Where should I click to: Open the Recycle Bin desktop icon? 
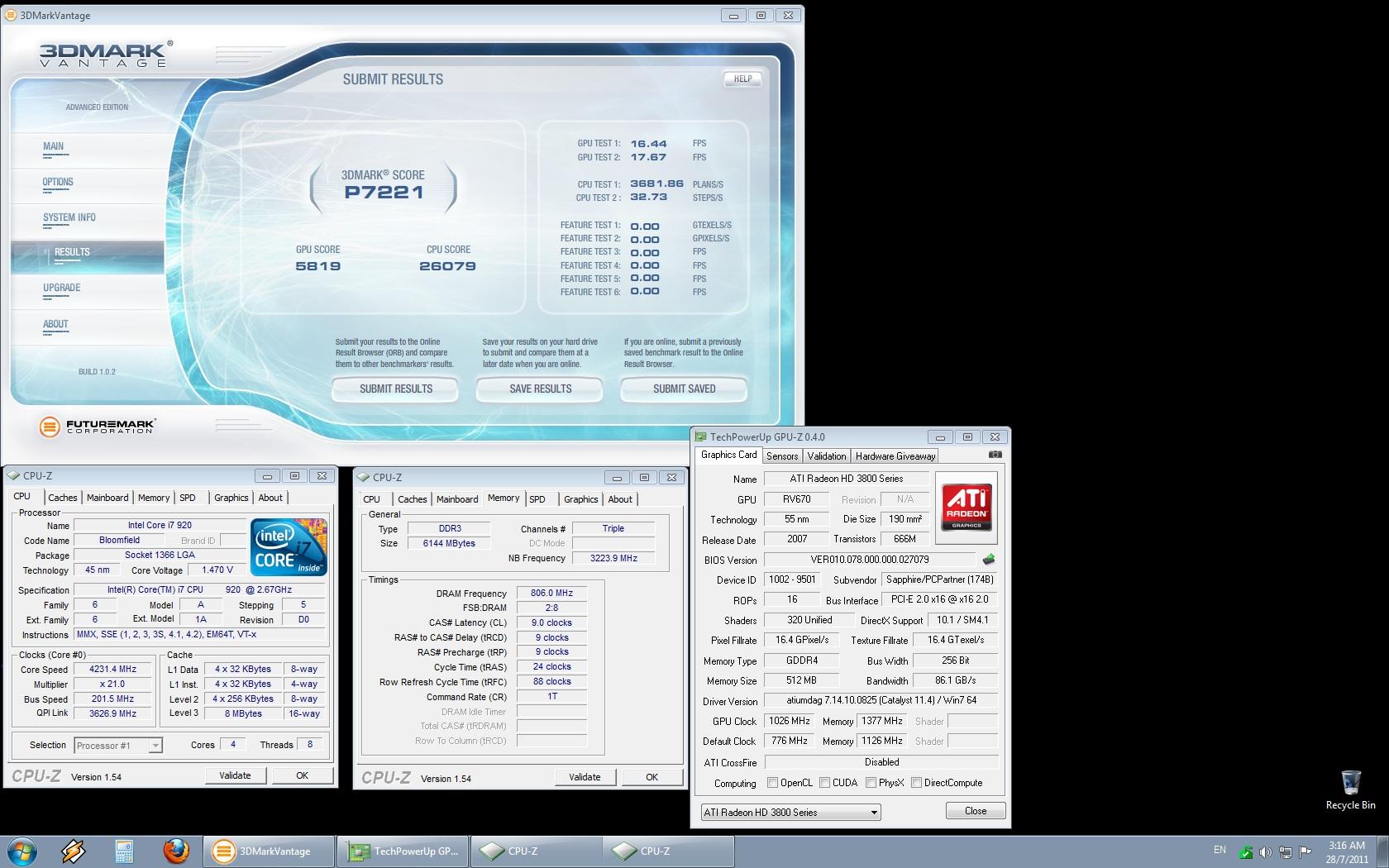pyautogui.click(x=1351, y=790)
